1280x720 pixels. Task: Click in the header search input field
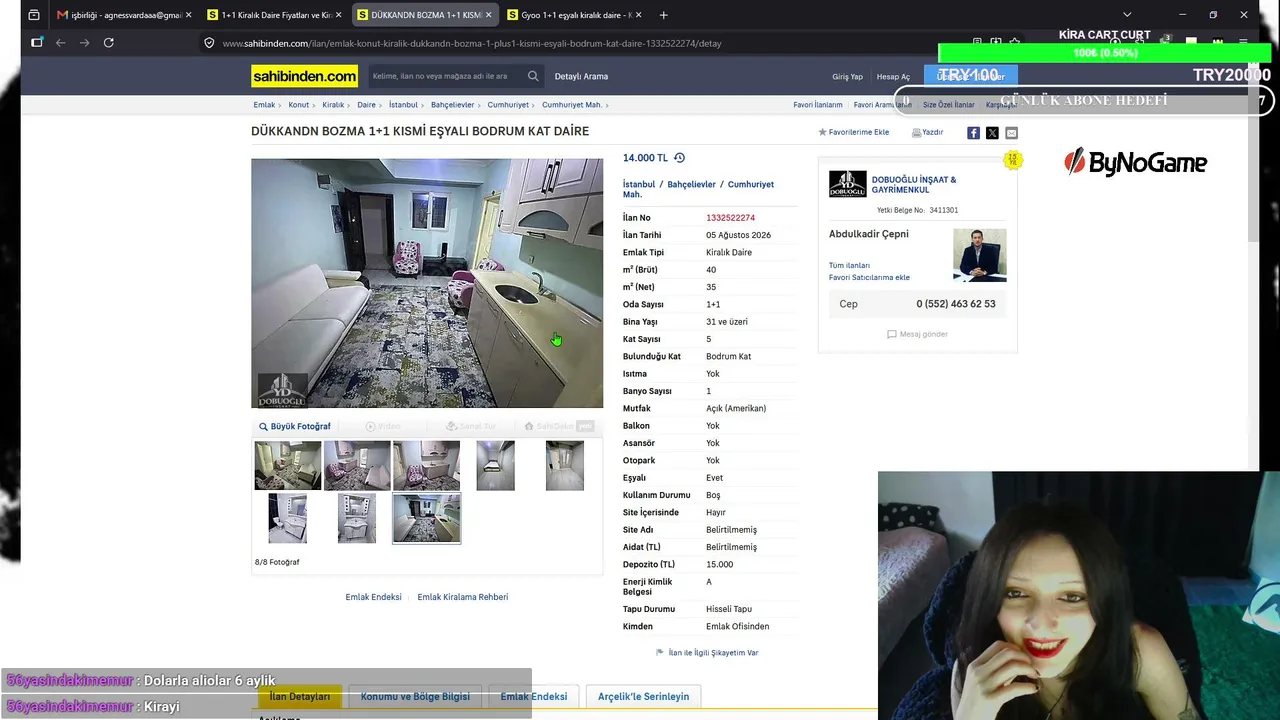[x=446, y=76]
